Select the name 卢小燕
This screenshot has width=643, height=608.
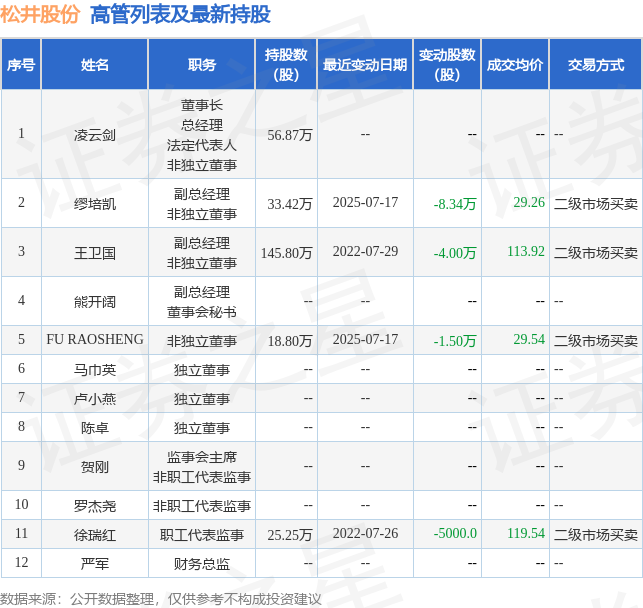(95, 399)
